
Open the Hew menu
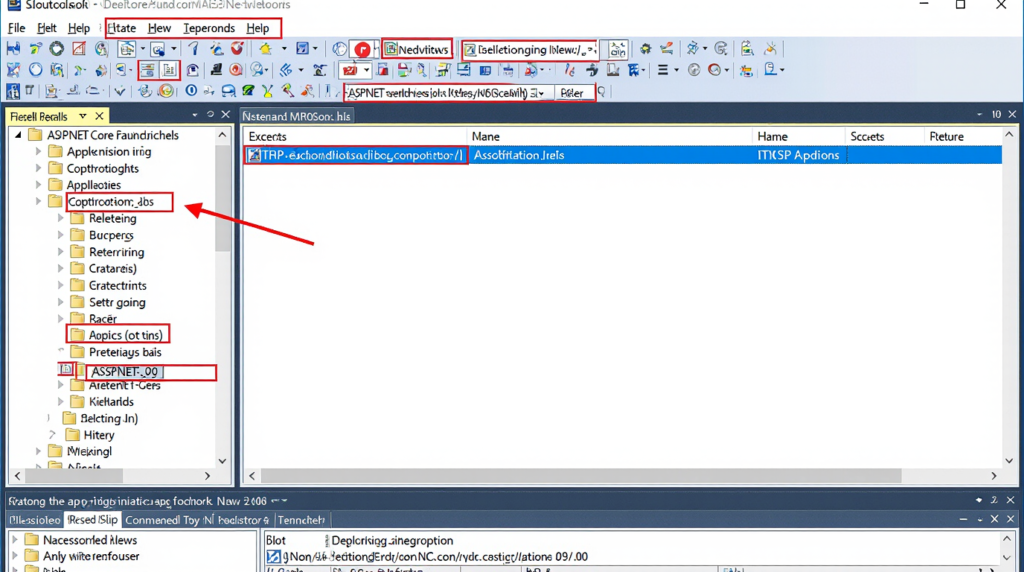[x=159, y=28]
